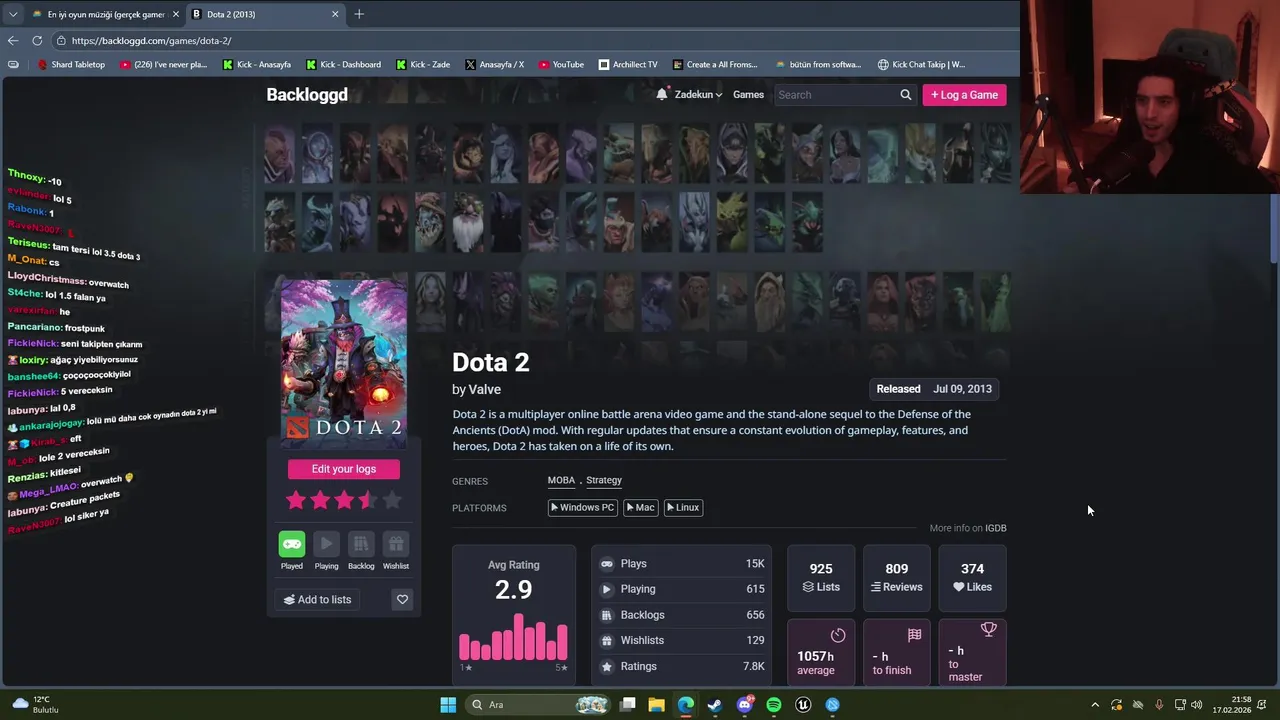
Task: Open the Strategy genre link
Action: (604, 480)
